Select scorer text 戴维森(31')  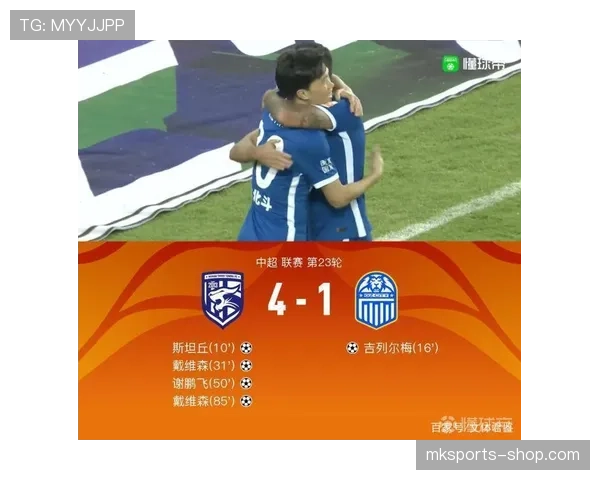coord(203,366)
